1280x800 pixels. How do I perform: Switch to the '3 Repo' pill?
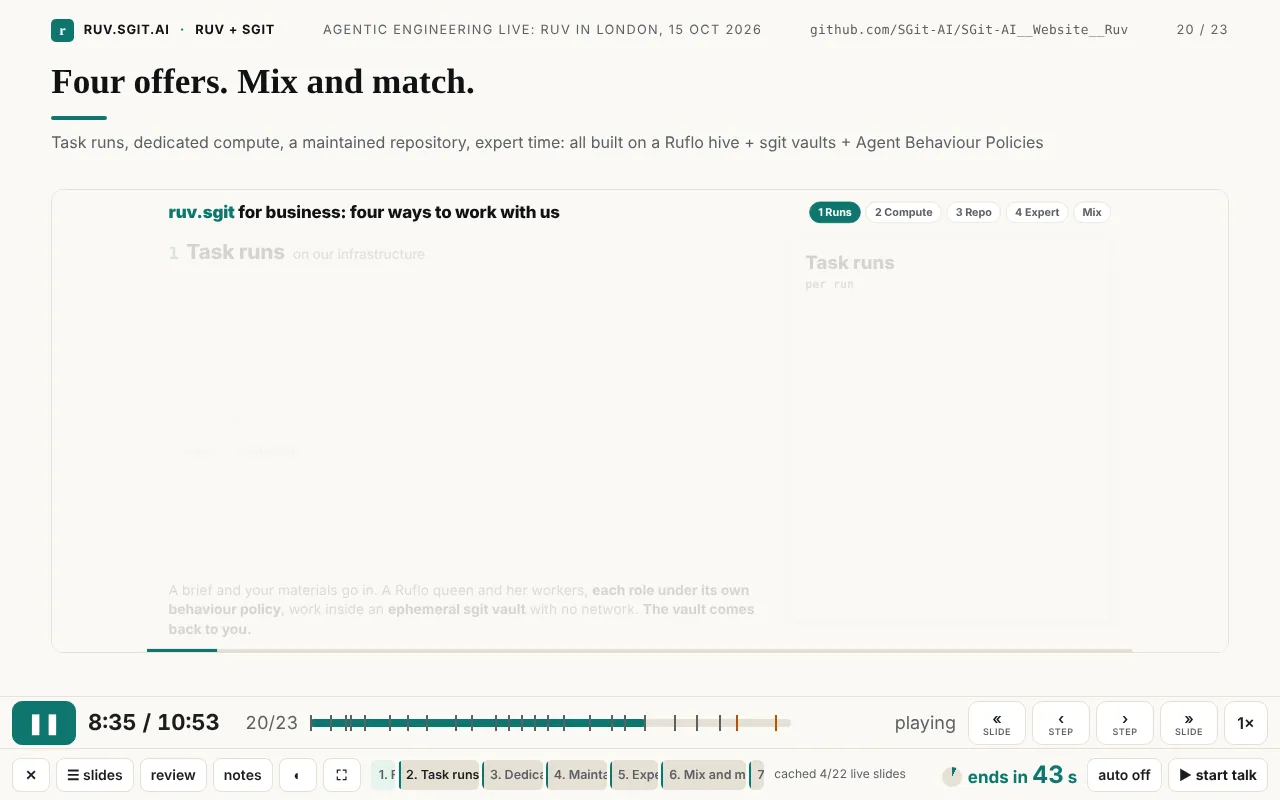point(974,212)
